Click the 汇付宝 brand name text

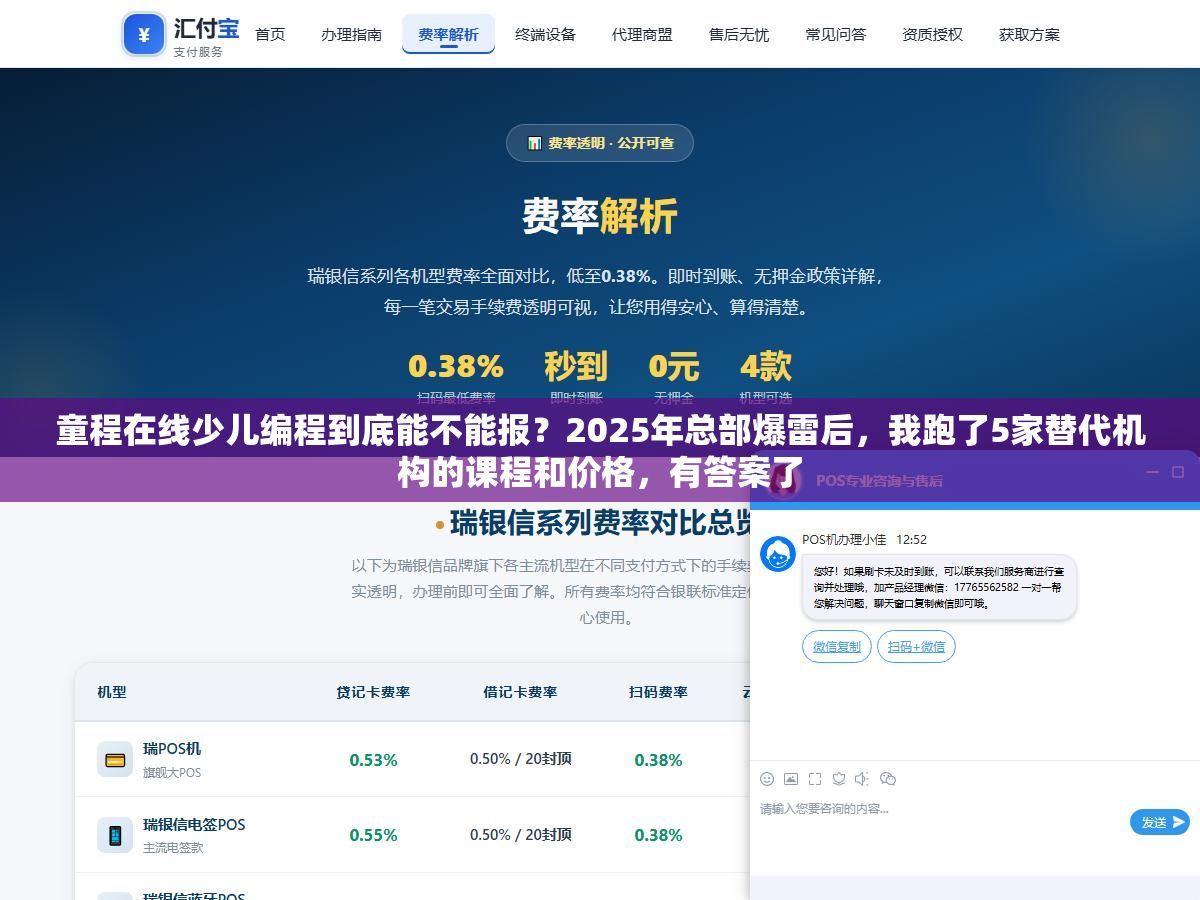(206, 27)
